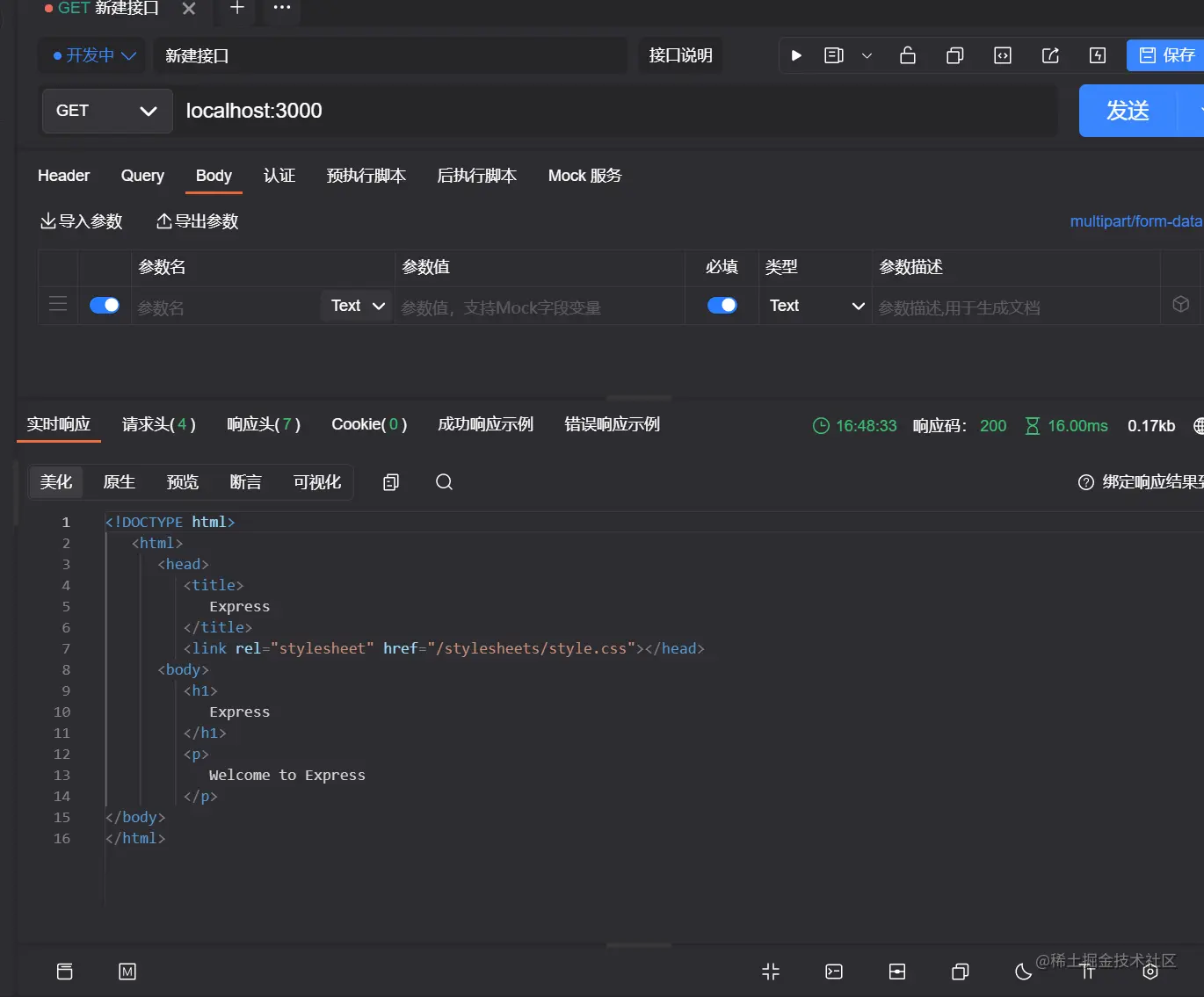Switch to 断言 assertion view

pos(245,482)
